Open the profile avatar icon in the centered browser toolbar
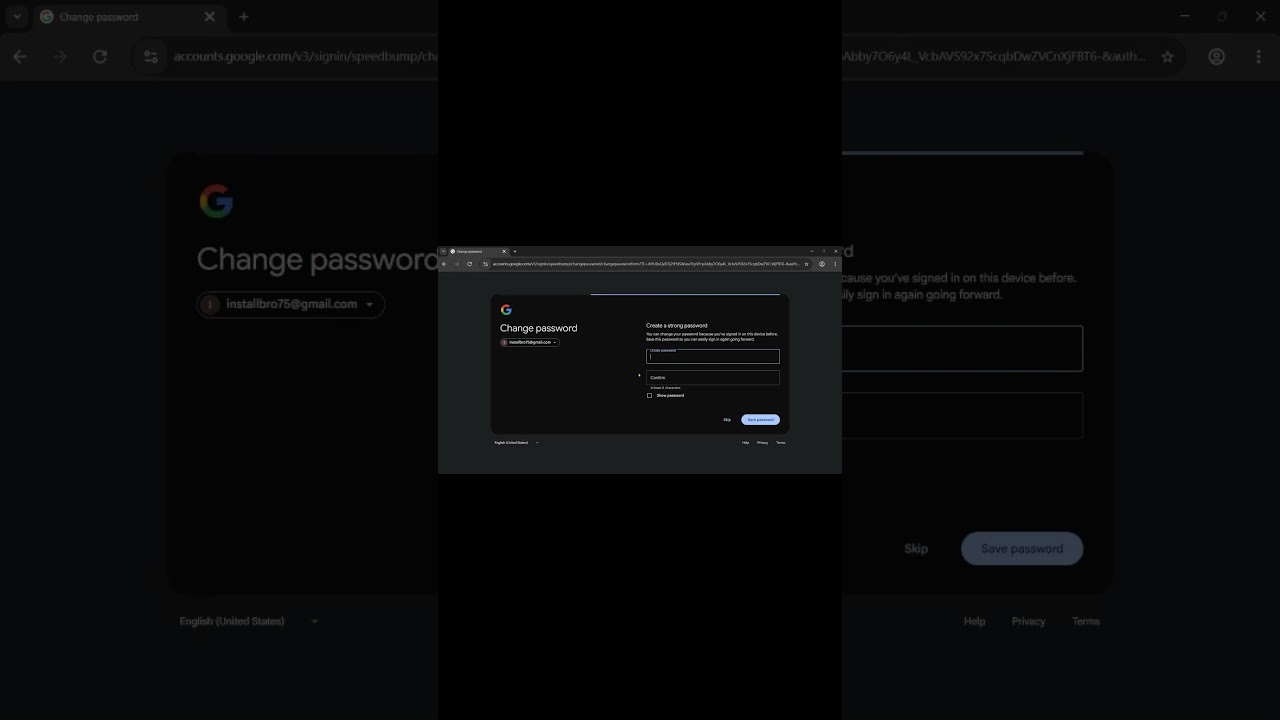Screen dimensions: 1280x720 coord(822,264)
